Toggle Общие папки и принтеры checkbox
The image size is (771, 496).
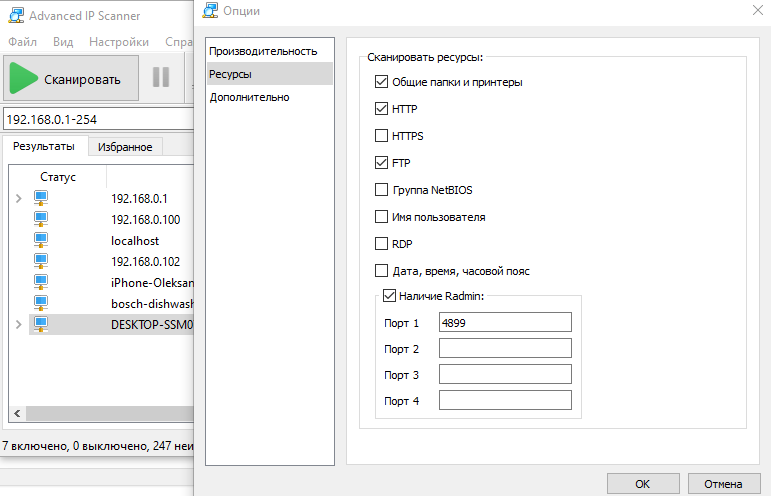[x=381, y=82]
